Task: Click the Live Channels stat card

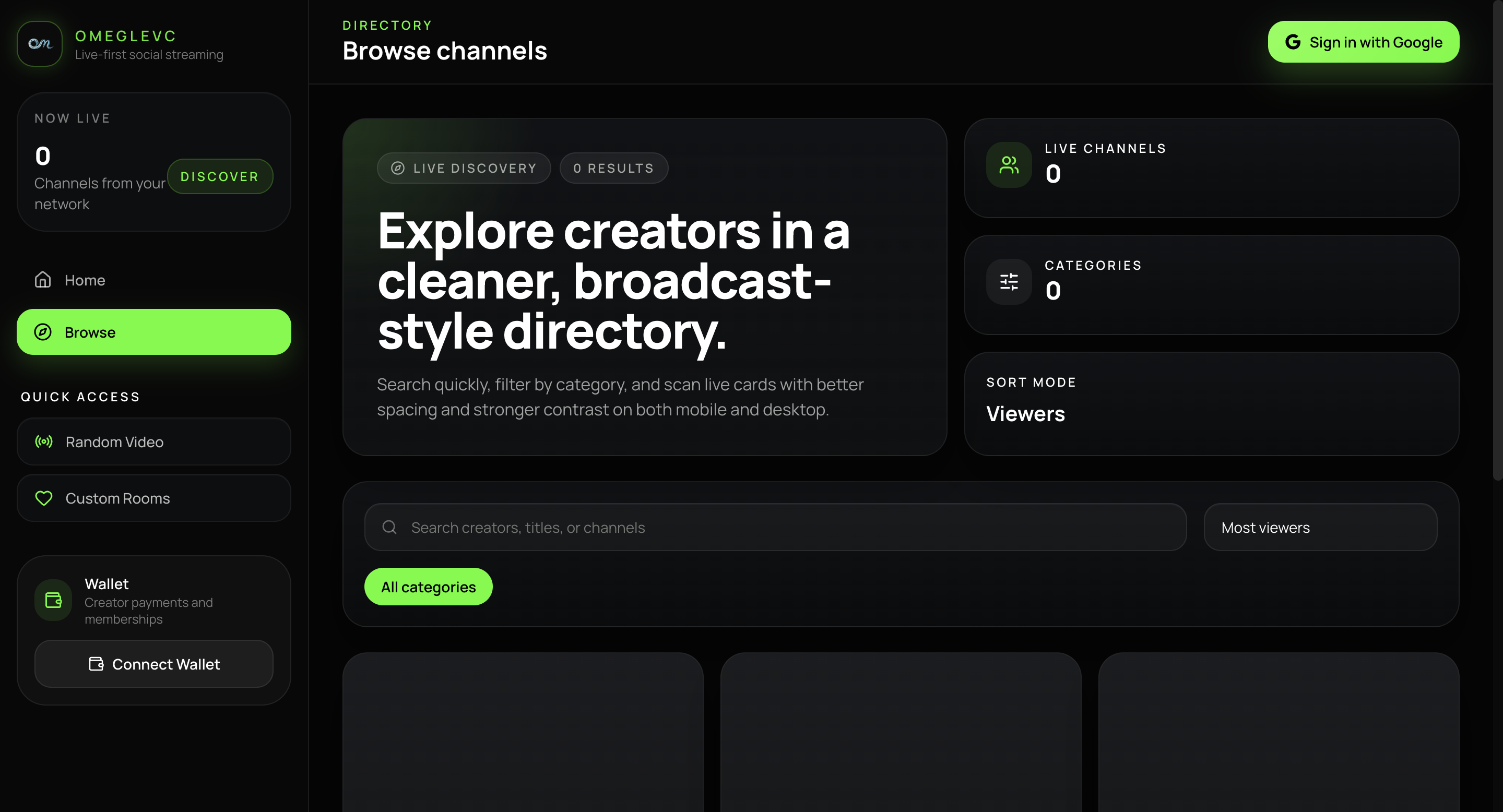Action: click(1212, 168)
